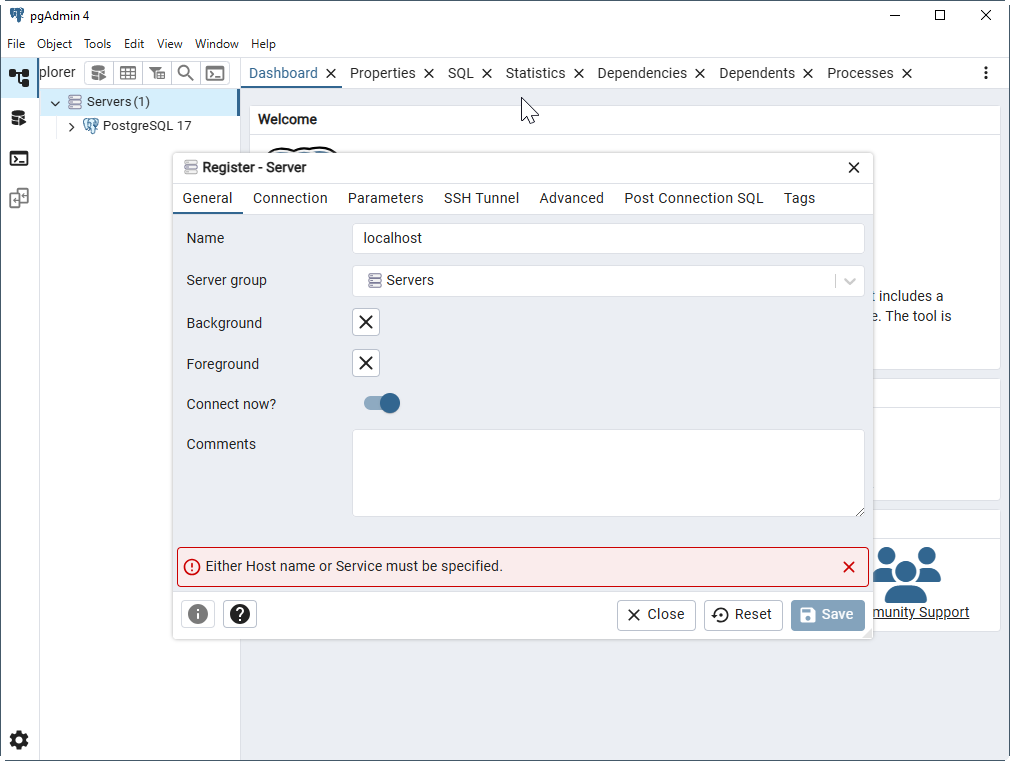Click the PostgreSQL 17 elephant server icon

point(91,126)
